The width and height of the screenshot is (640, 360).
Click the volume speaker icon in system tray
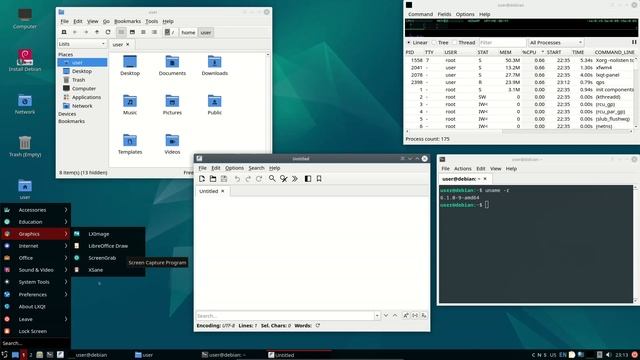point(609,355)
